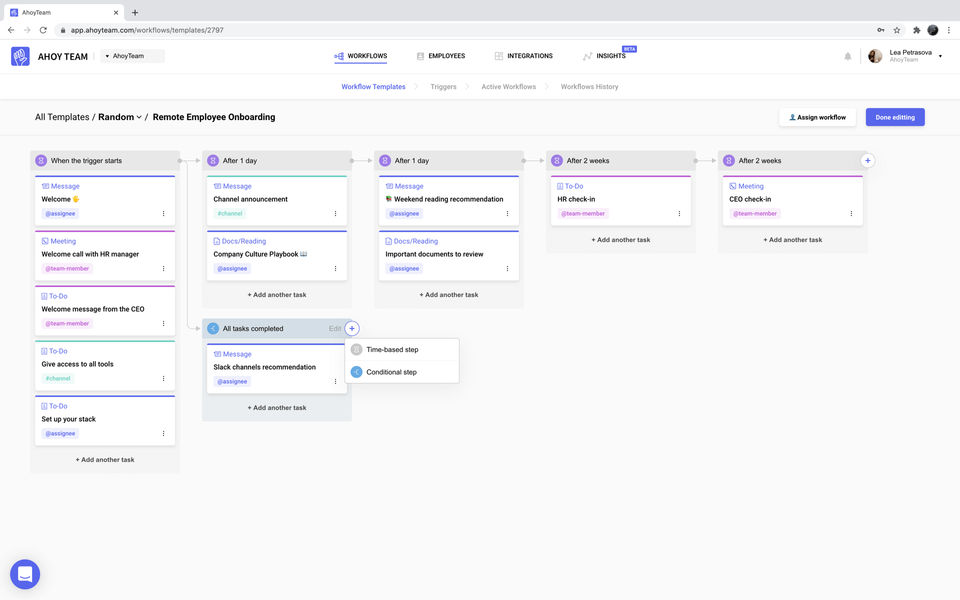Open a new browser tab
This screenshot has height=600, width=960.
tap(135, 12)
